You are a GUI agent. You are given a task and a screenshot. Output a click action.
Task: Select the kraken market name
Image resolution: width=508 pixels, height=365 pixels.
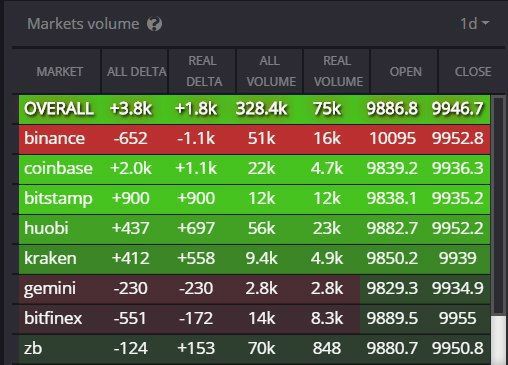point(50,258)
